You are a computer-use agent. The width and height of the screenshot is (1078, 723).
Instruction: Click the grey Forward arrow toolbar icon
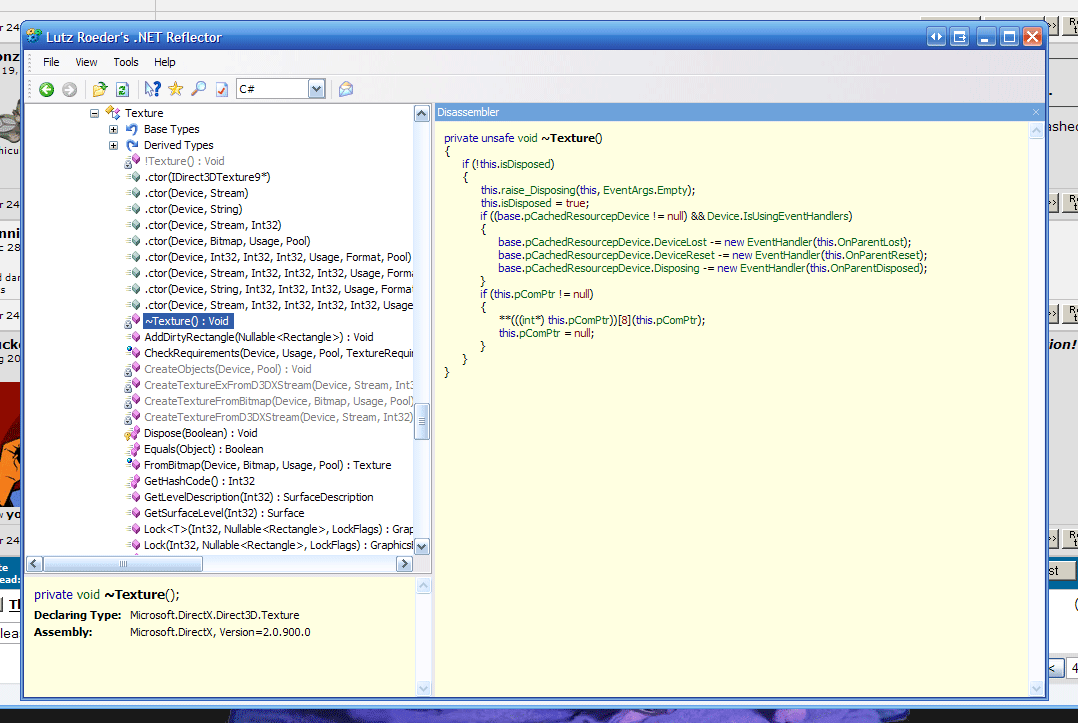click(69, 89)
